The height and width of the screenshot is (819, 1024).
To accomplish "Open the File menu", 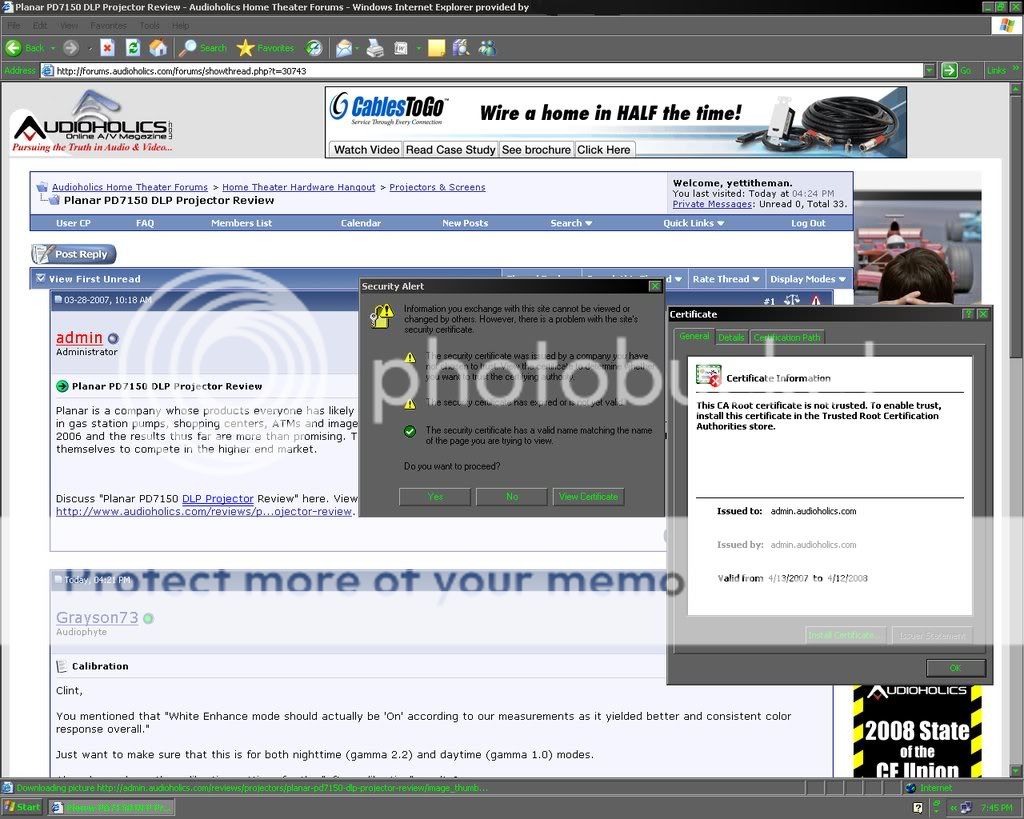I will tap(14, 25).
